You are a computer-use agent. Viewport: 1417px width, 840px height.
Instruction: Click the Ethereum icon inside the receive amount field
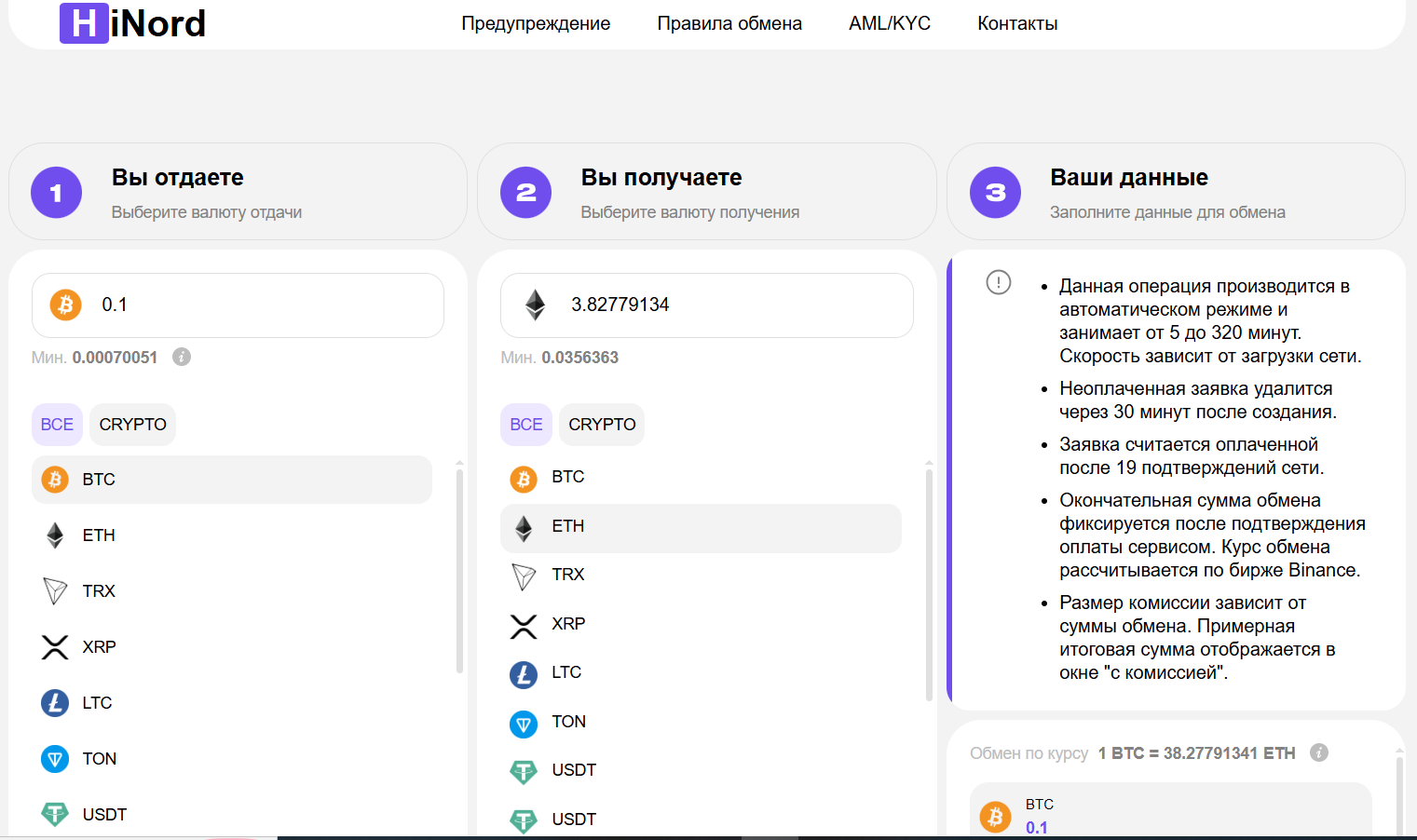(535, 305)
